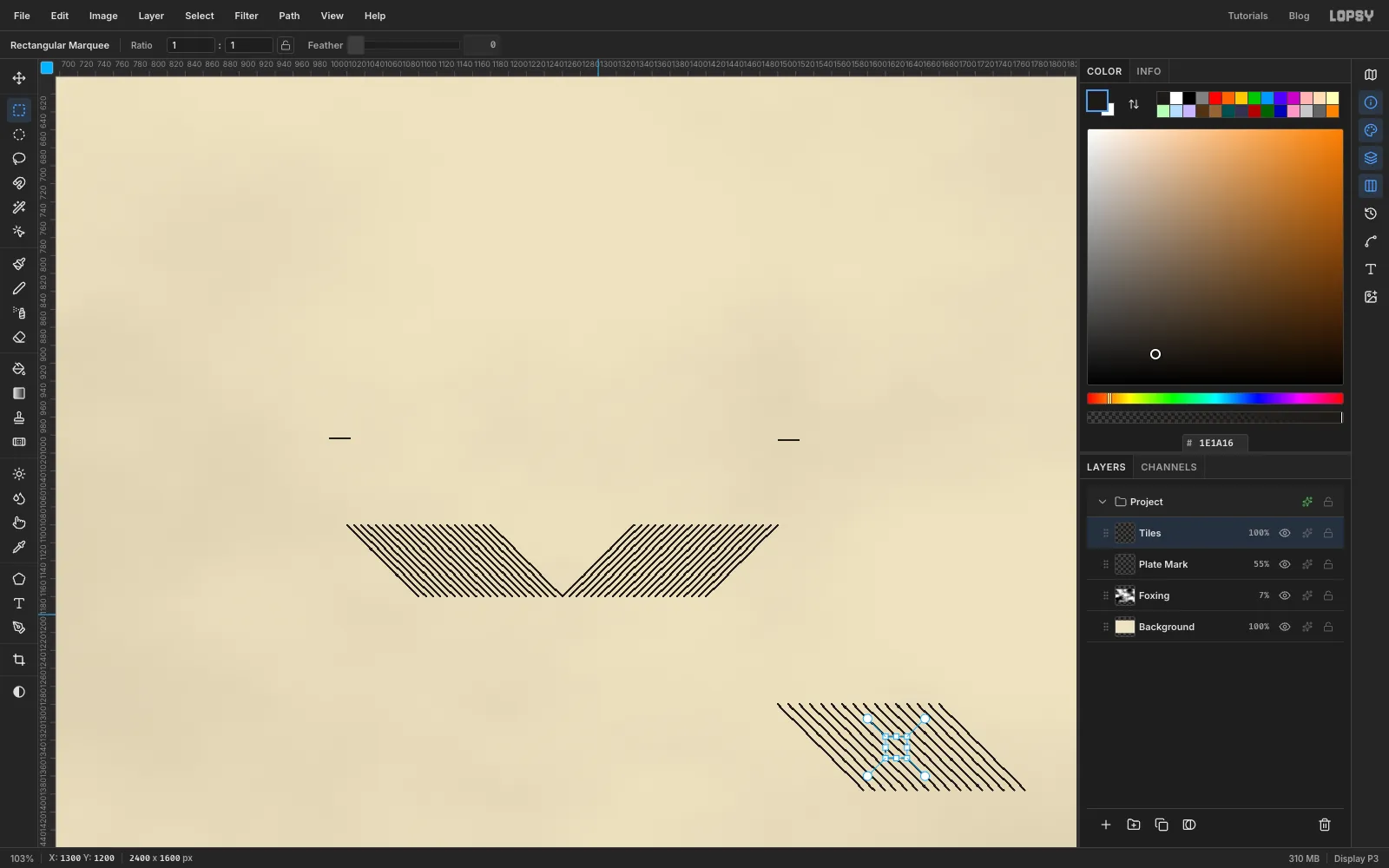Image resolution: width=1389 pixels, height=868 pixels.
Task: Switch to the Channels tab
Action: coord(1168,467)
